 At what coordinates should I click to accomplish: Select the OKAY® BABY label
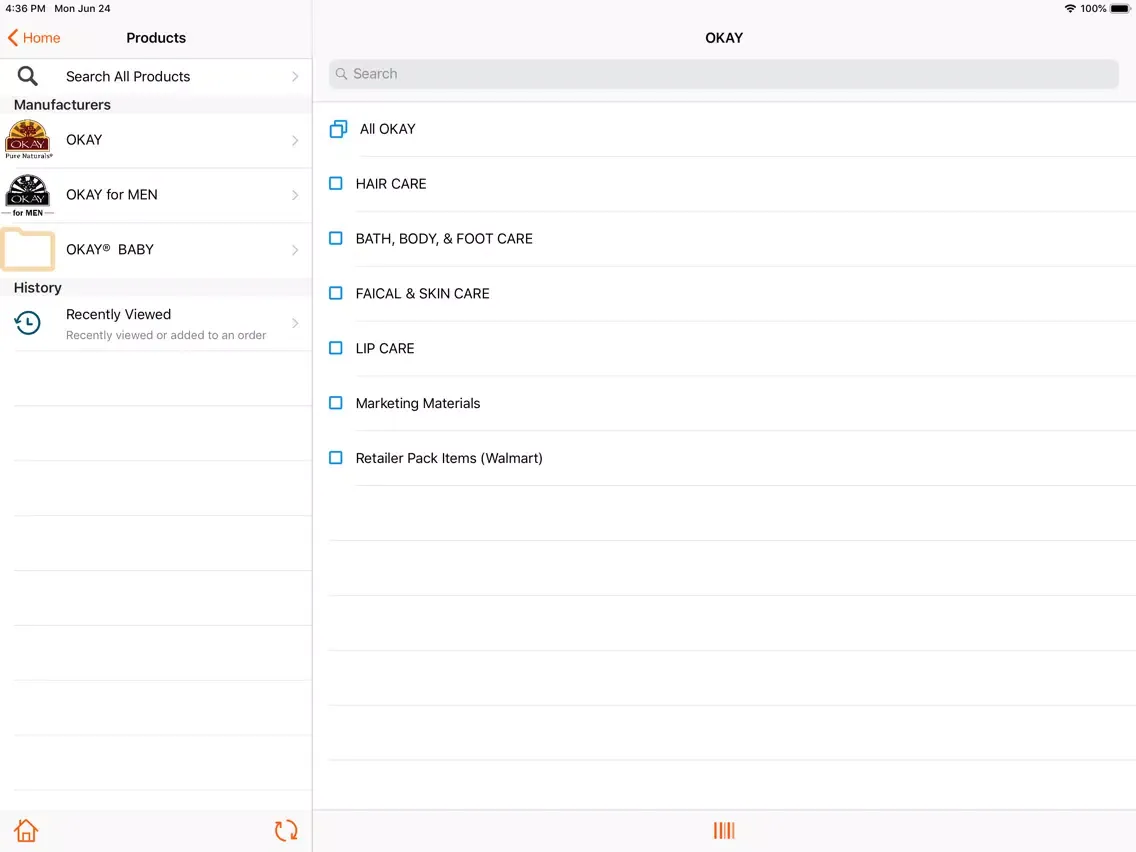pos(110,249)
